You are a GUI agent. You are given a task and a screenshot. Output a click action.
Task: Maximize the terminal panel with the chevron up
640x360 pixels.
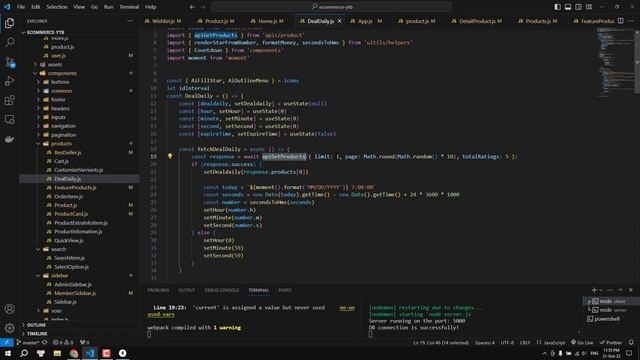click(x=620, y=290)
